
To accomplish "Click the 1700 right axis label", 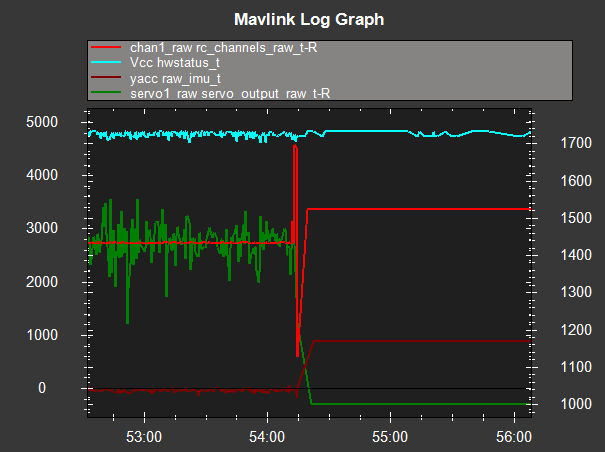I will pyautogui.click(x=576, y=143).
